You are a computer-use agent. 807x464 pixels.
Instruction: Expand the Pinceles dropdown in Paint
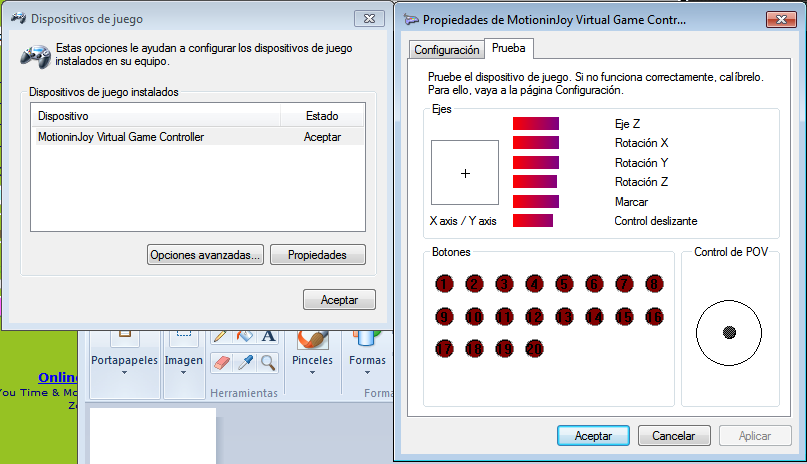point(312,364)
